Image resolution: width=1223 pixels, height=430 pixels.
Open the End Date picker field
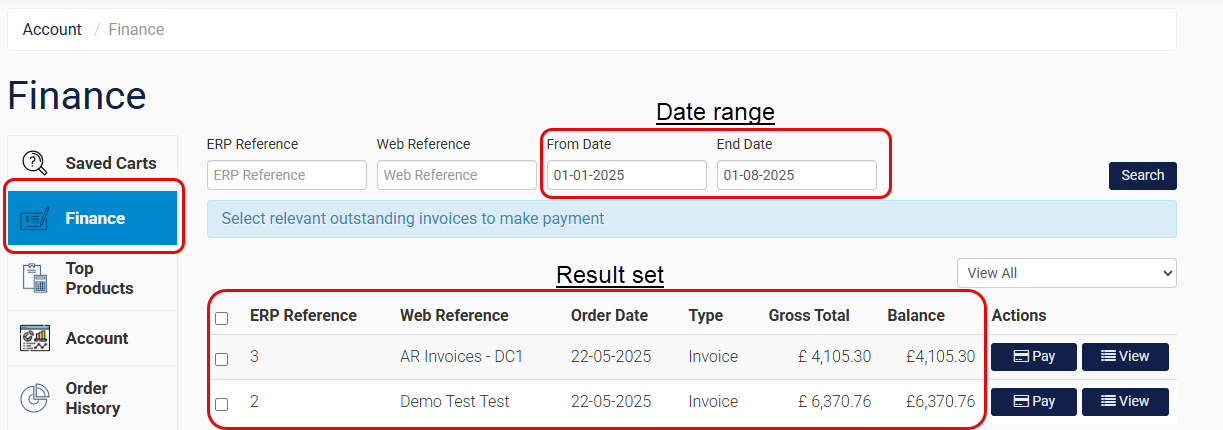click(x=796, y=175)
